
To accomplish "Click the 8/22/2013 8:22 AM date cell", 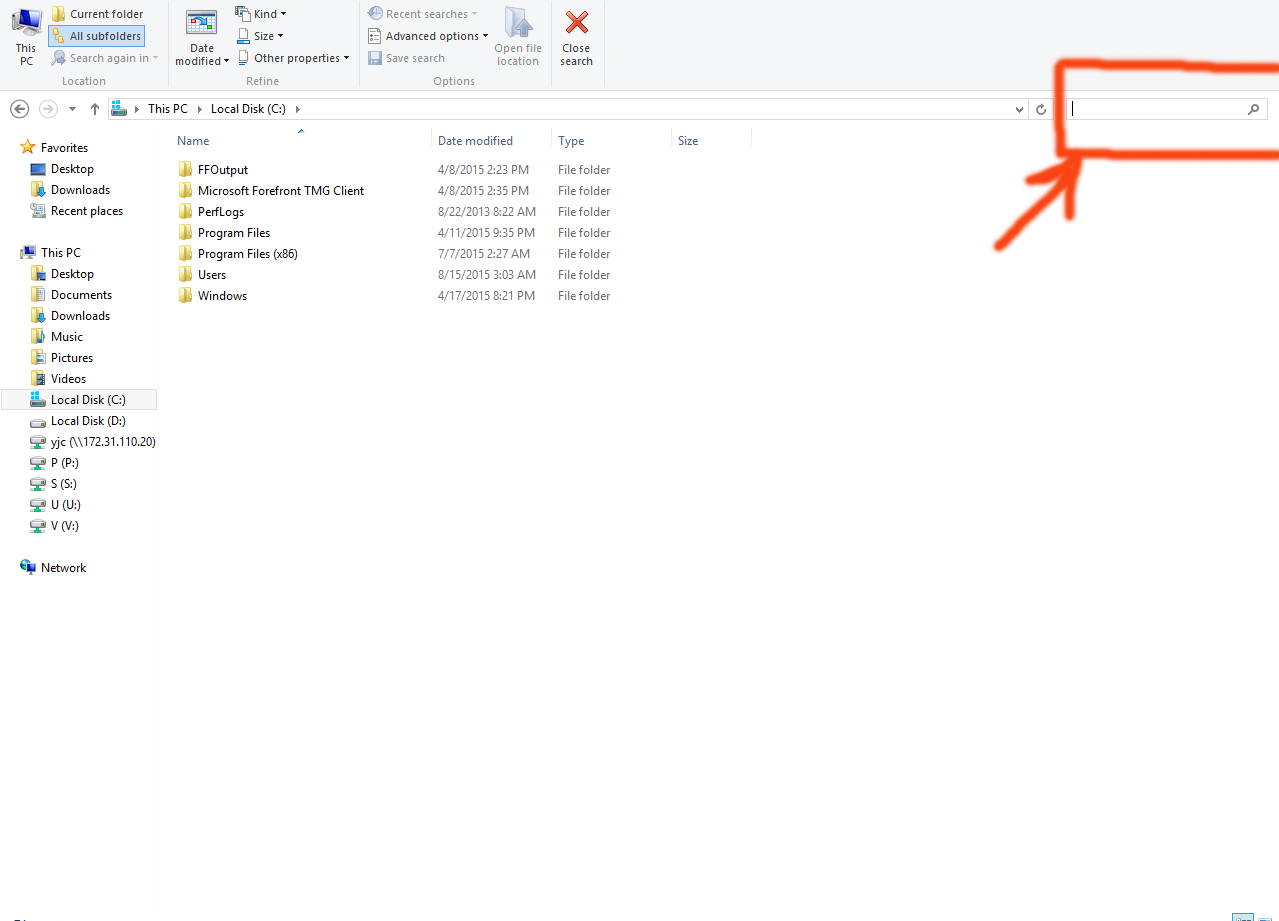I will point(487,212).
